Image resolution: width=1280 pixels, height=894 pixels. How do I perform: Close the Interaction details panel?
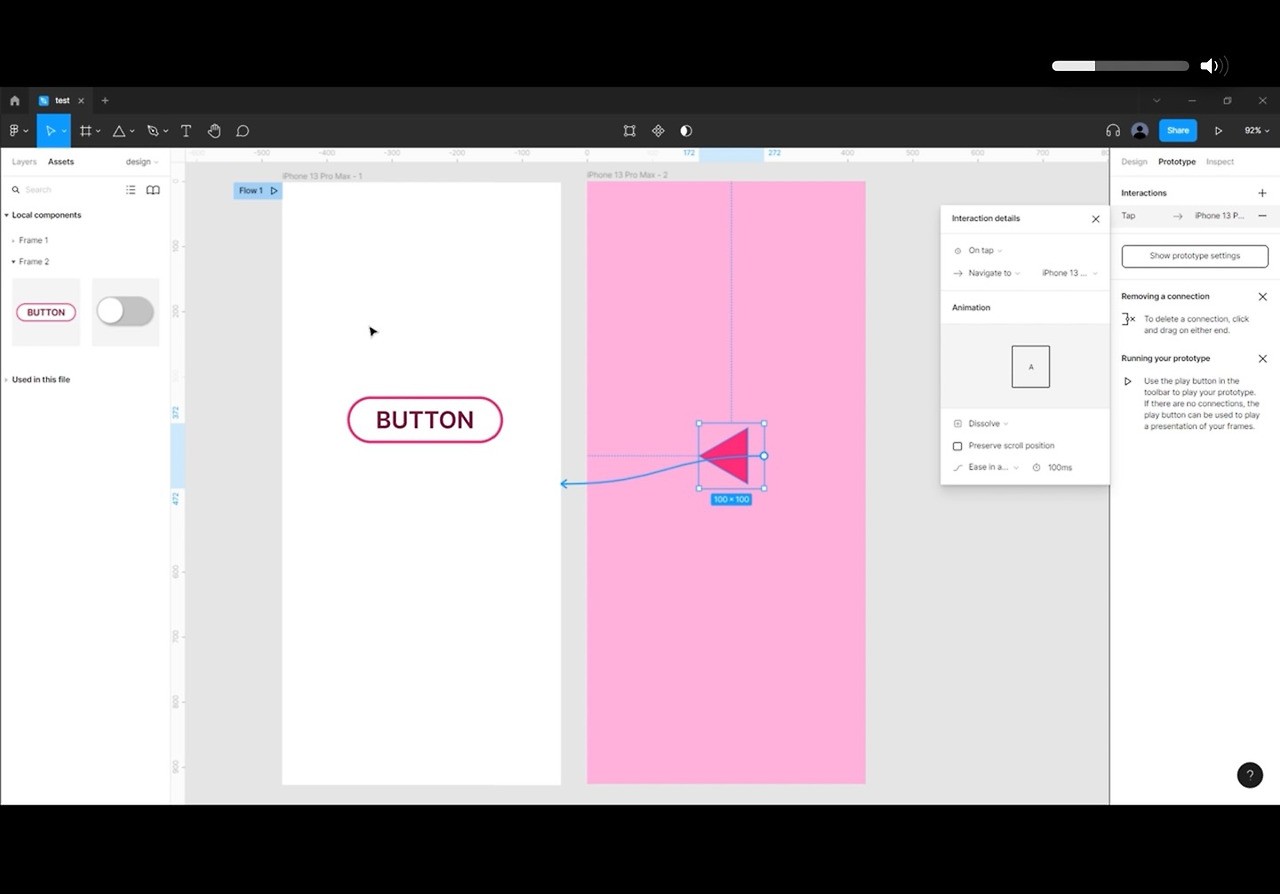click(x=1095, y=219)
